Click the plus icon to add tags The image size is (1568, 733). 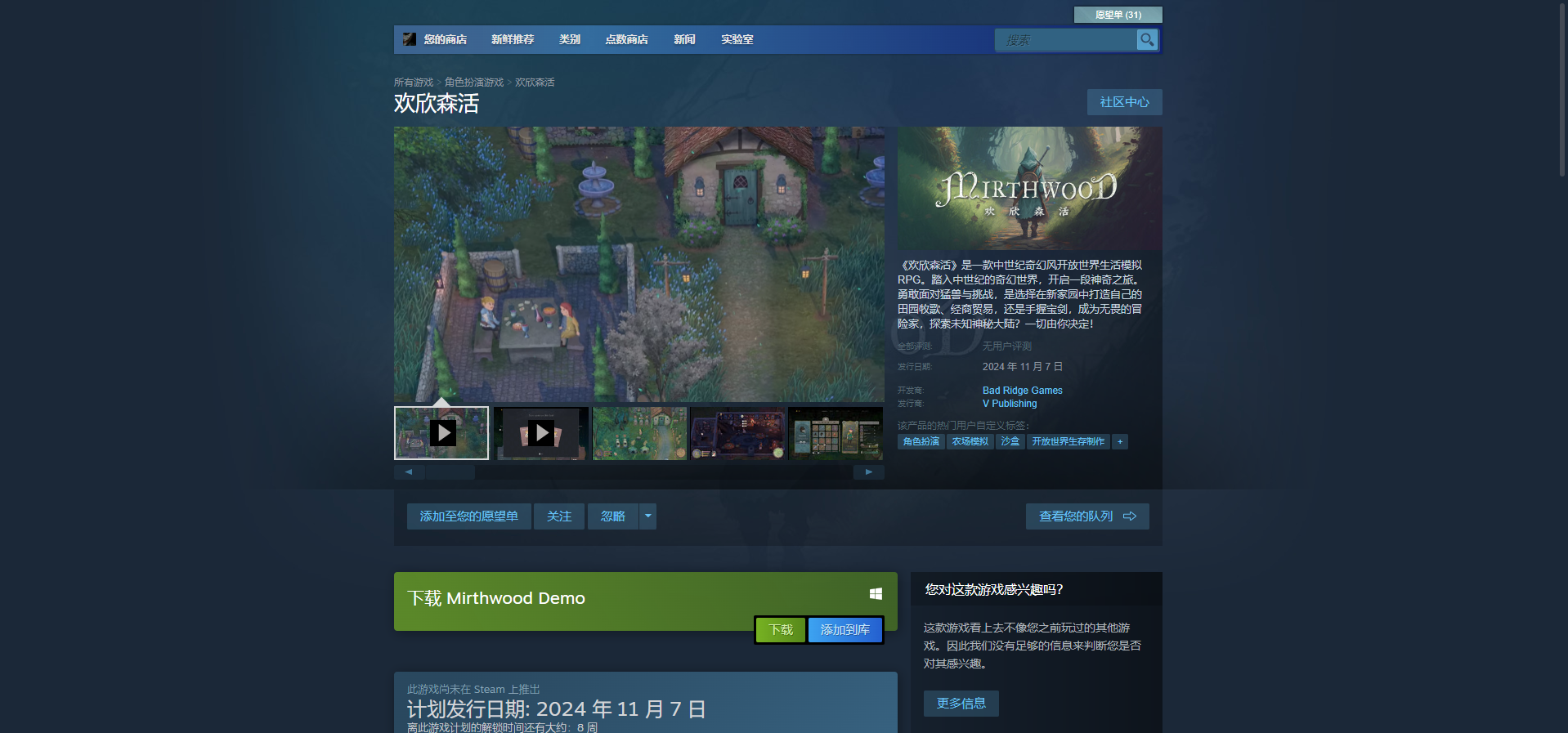[1120, 441]
